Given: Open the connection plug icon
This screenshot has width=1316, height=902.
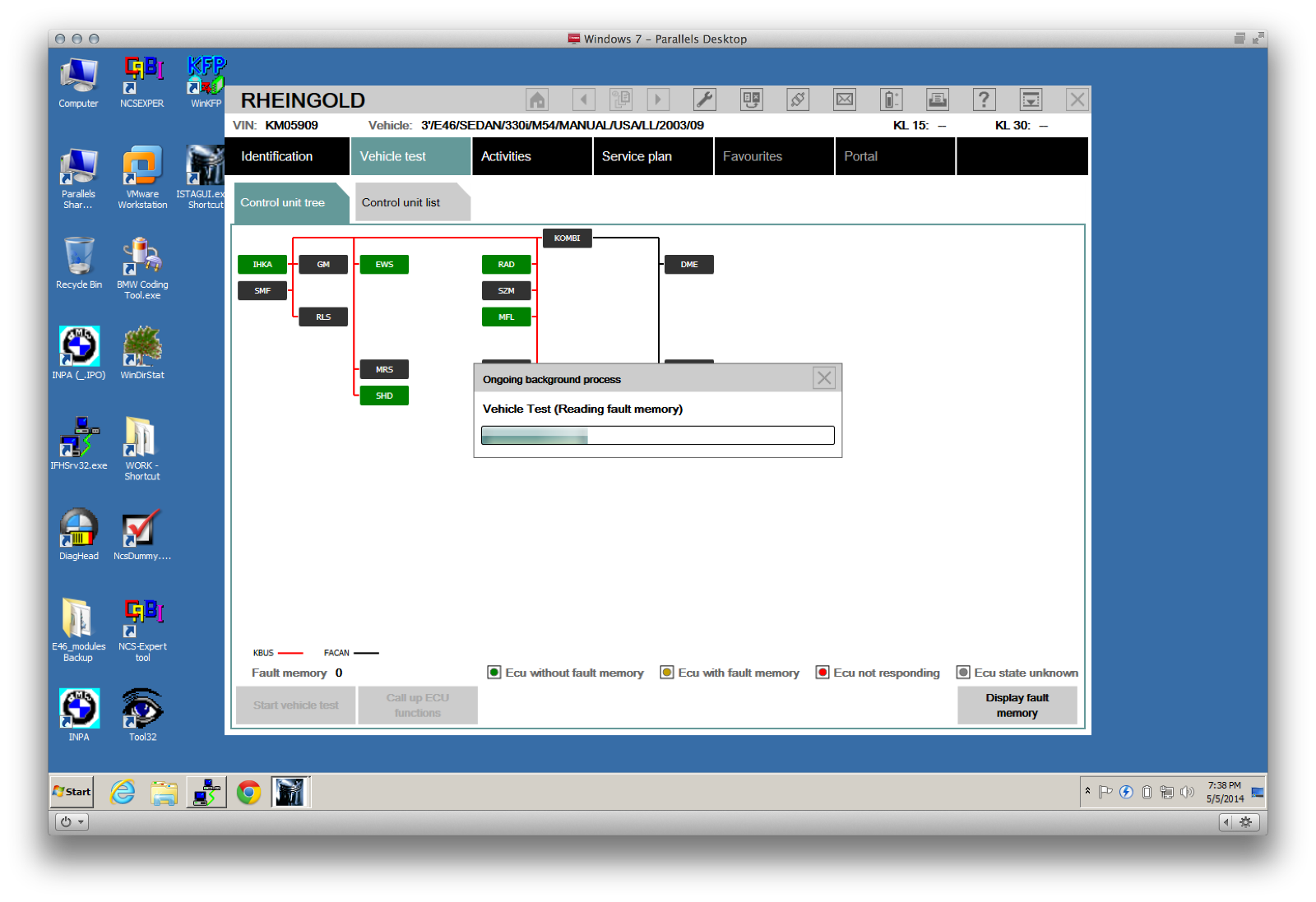Looking at the screenshot, I should (x=798, y=100).
